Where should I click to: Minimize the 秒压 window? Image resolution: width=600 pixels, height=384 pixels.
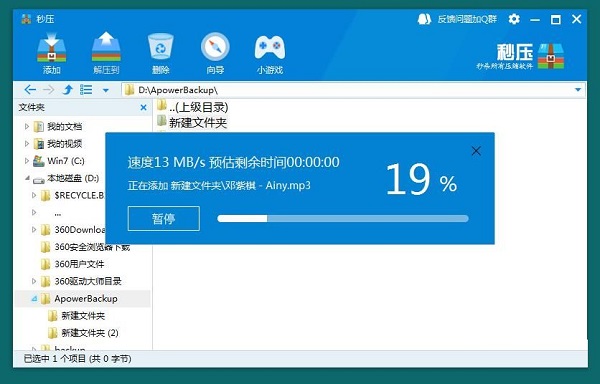pyautogui.click(x=535, y=20)
